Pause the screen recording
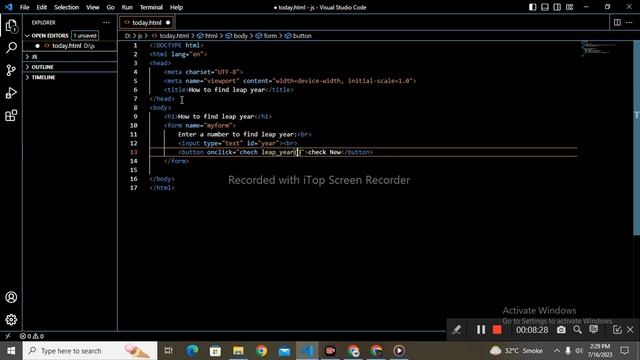Viewport: 640px width, 360px height. (x=481, y=330)
